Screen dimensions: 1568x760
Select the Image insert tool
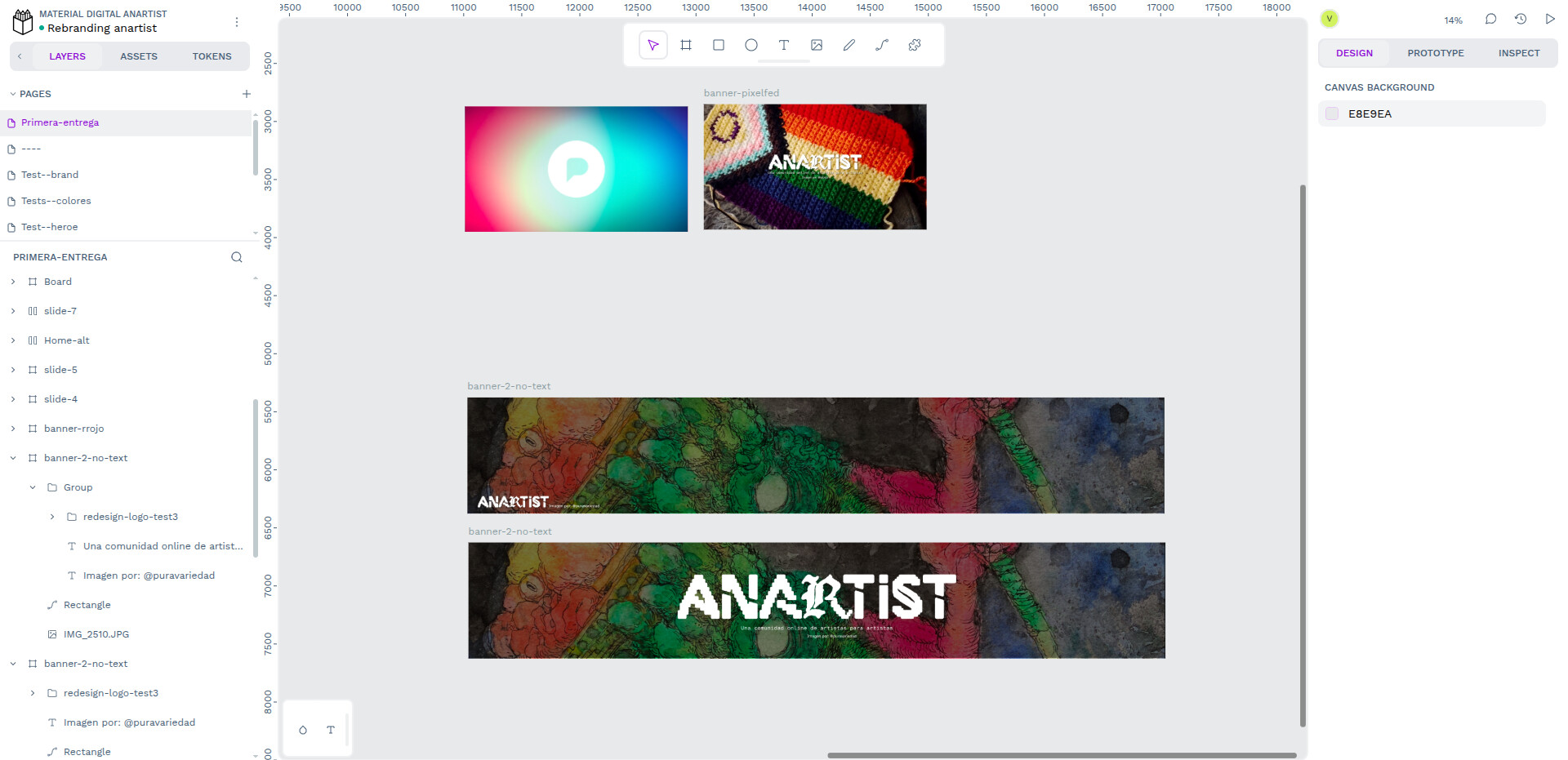tap(817, 45)
